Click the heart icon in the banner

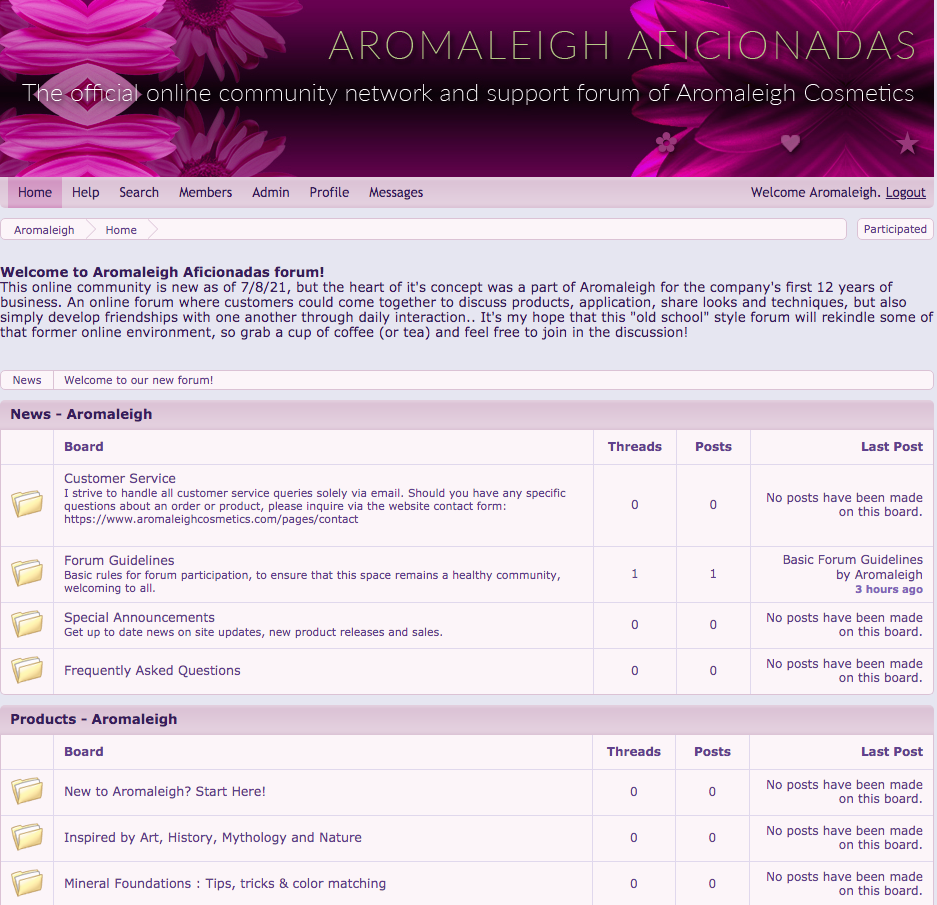pos(790,142)
